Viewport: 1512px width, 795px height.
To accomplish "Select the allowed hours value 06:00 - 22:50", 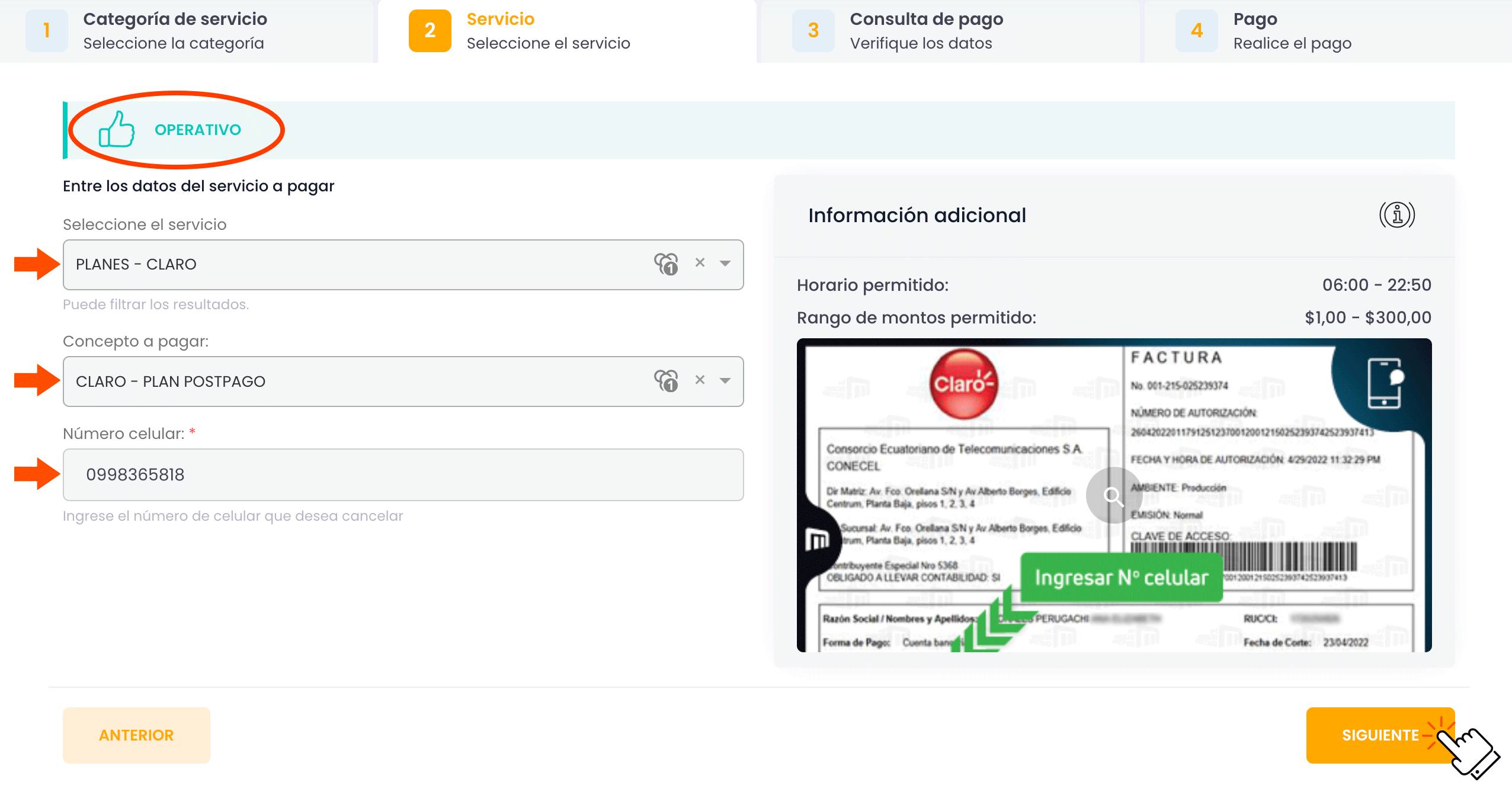I will click(1376, 285).
